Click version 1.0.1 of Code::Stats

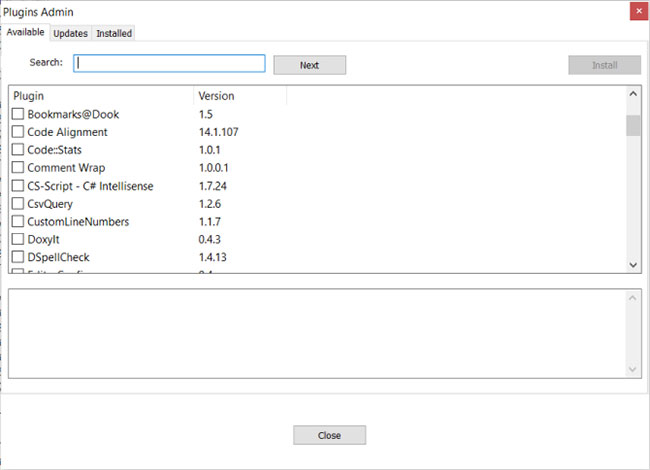click(x=209, y=150)
